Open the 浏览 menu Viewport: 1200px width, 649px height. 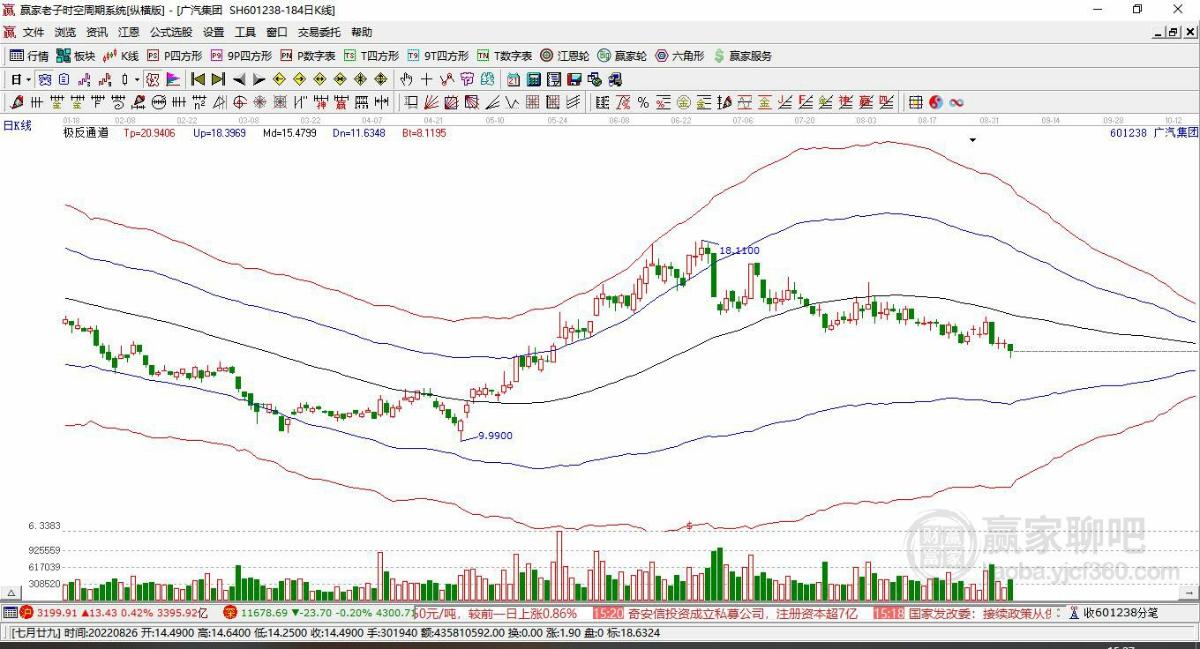pos(65,32)
